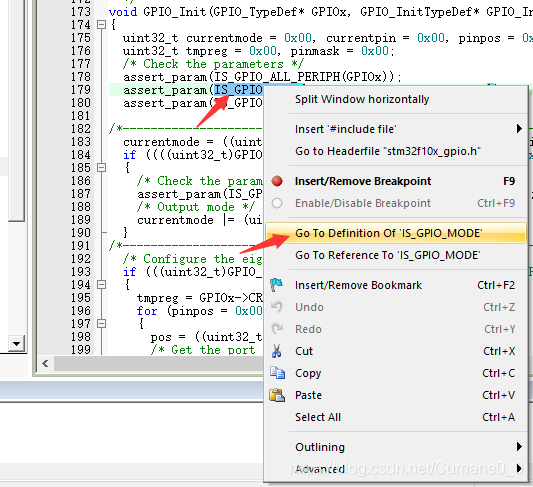Click line number 179 in gutter
Viewport: 533px width, 487px height.
81,90
